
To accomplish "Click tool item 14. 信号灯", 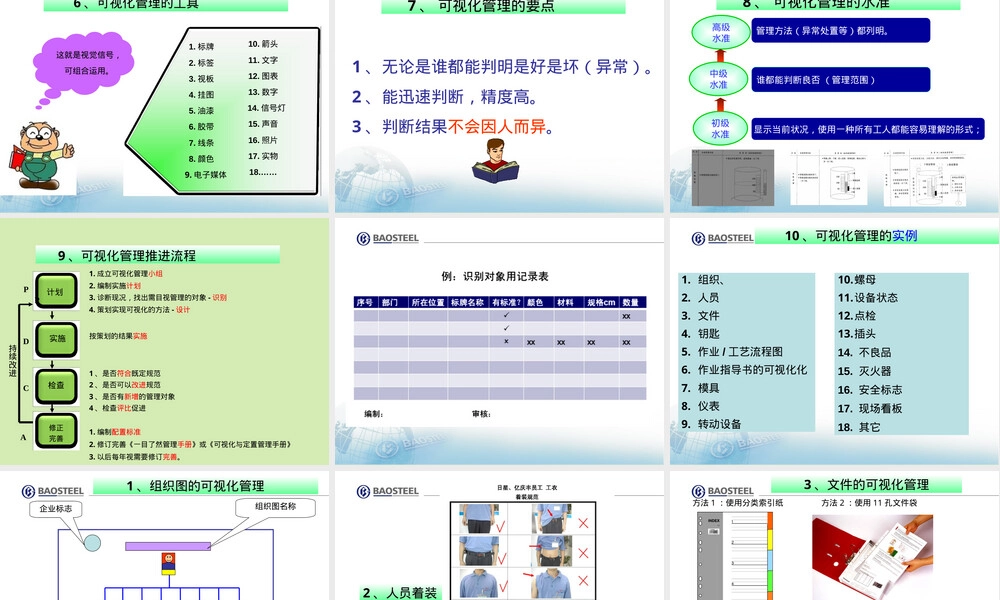I will click(267, 108).
